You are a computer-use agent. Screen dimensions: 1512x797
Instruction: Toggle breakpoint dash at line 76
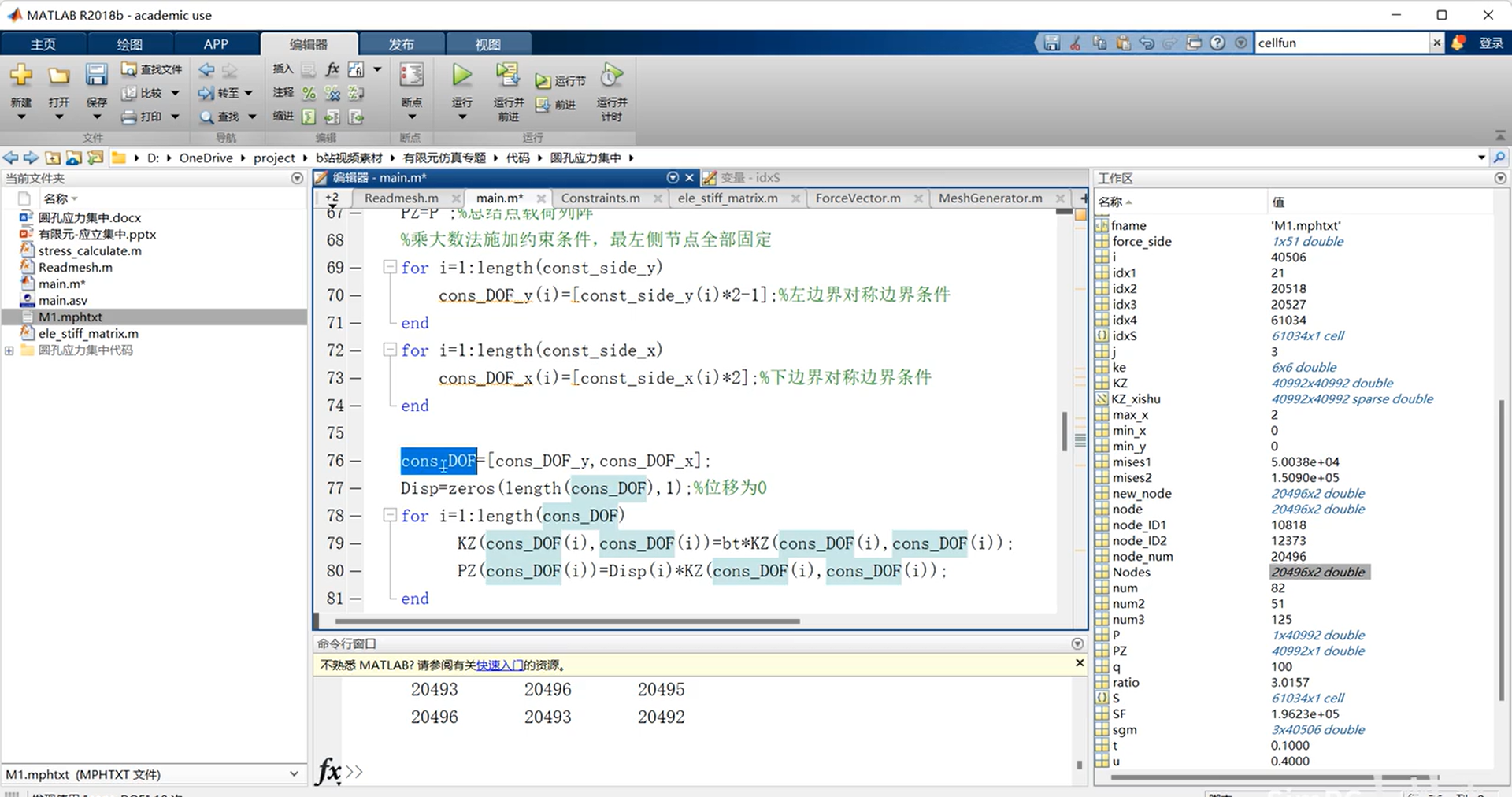tap(355, 461)
